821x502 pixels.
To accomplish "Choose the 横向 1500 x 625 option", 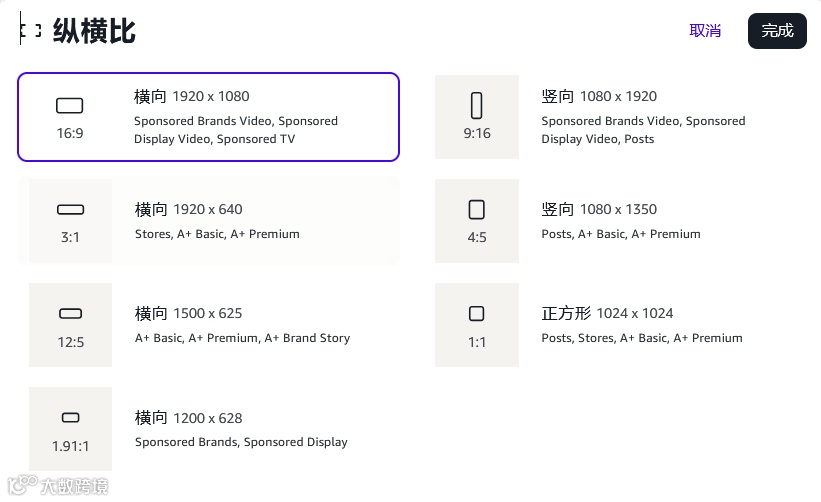I will point(189,314).
